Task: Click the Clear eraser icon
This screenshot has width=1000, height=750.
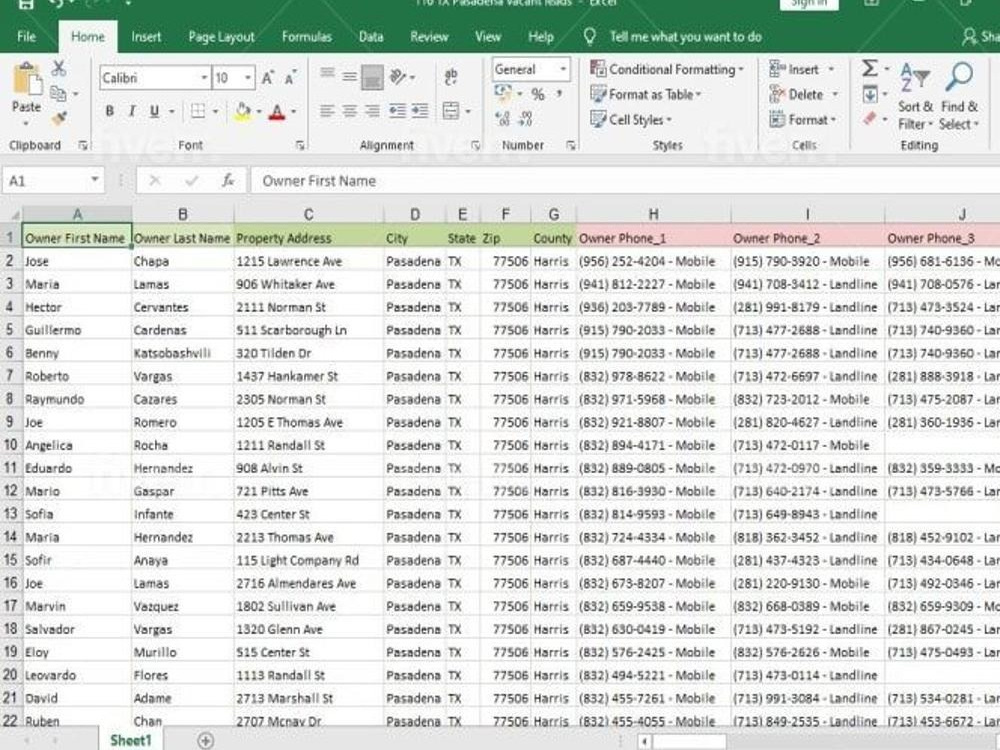Action: 870,119
